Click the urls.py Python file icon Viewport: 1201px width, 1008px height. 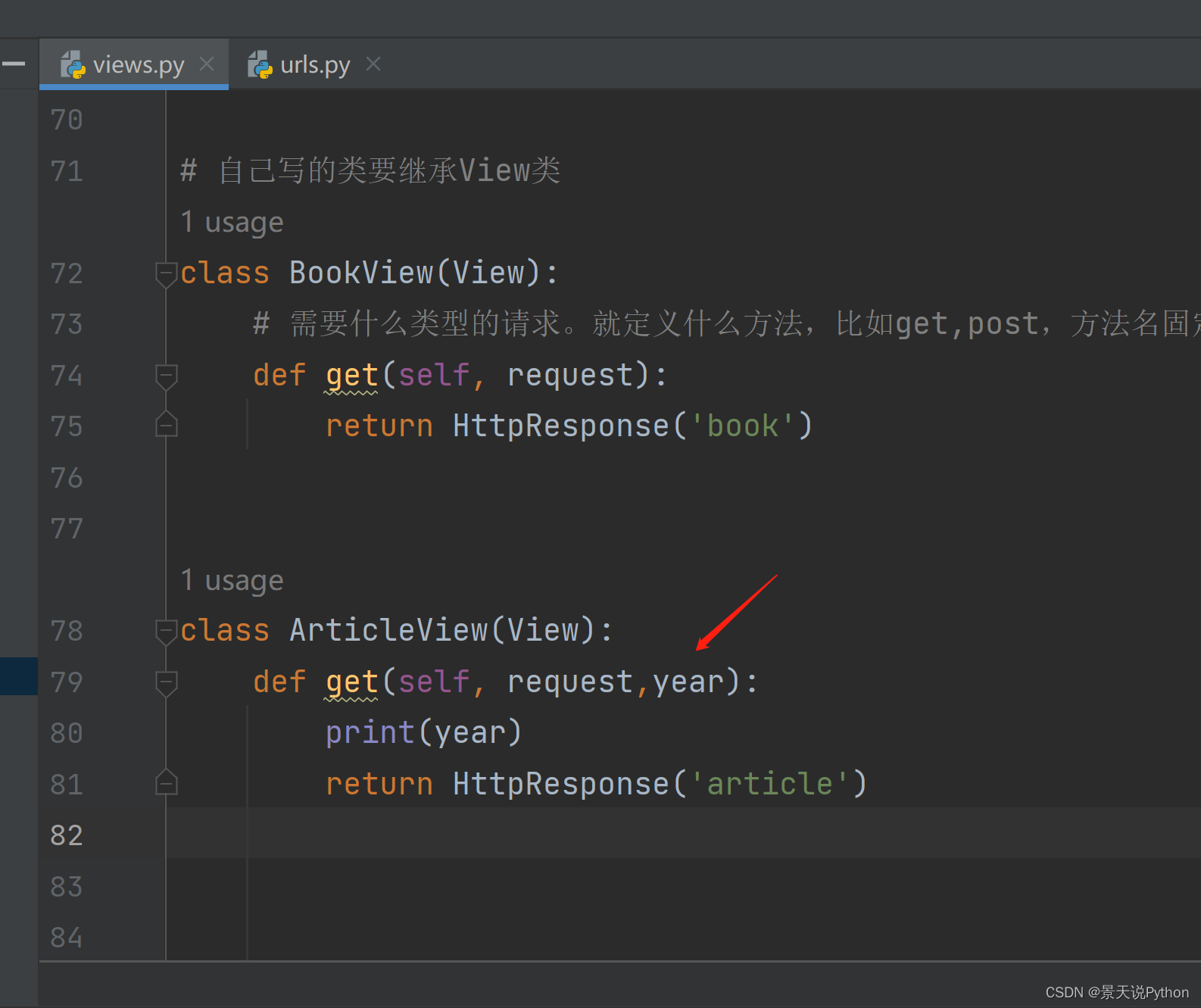point(260,65)
